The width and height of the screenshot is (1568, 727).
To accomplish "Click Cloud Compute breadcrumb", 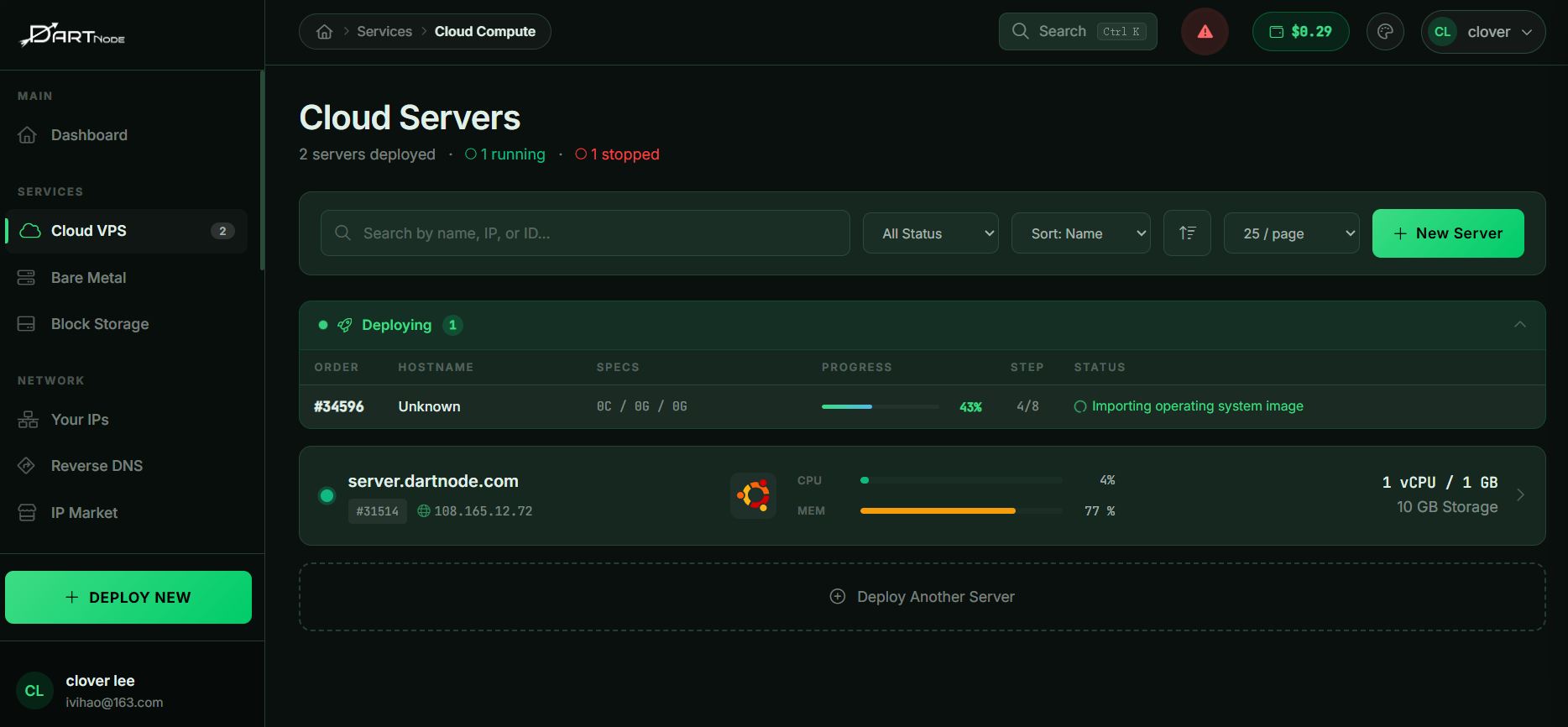I will coord(485,31).
